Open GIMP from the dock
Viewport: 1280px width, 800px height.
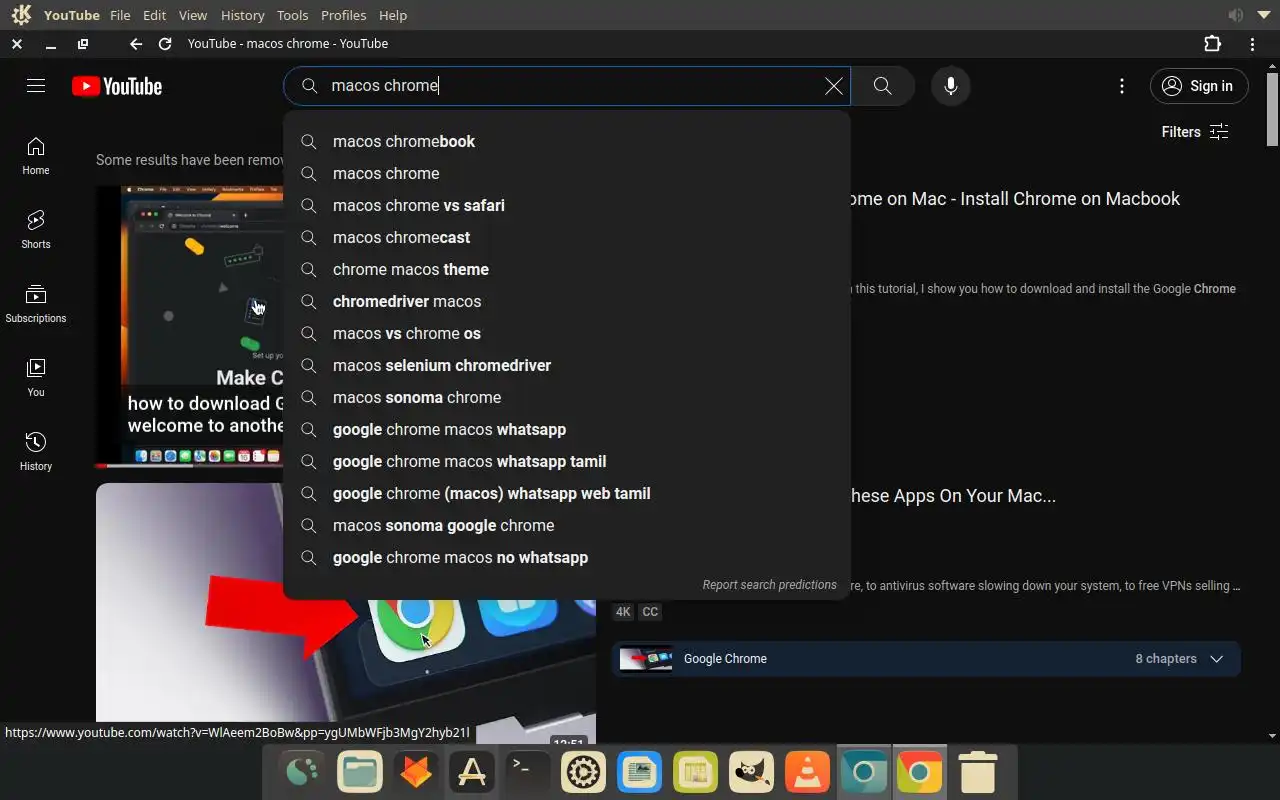(x=751, y=772)
